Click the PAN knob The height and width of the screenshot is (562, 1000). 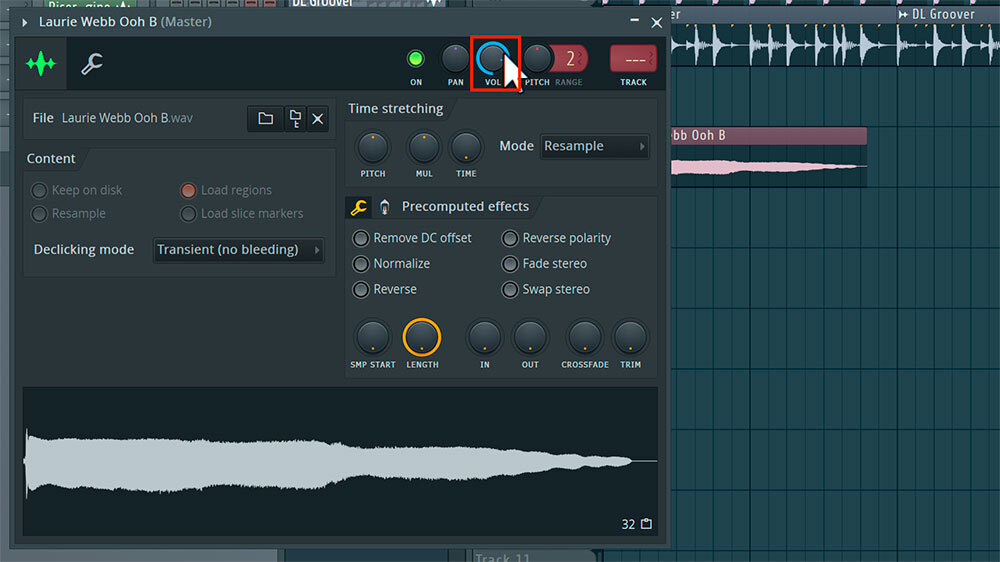pyautogui.click(x=455, y=59)
